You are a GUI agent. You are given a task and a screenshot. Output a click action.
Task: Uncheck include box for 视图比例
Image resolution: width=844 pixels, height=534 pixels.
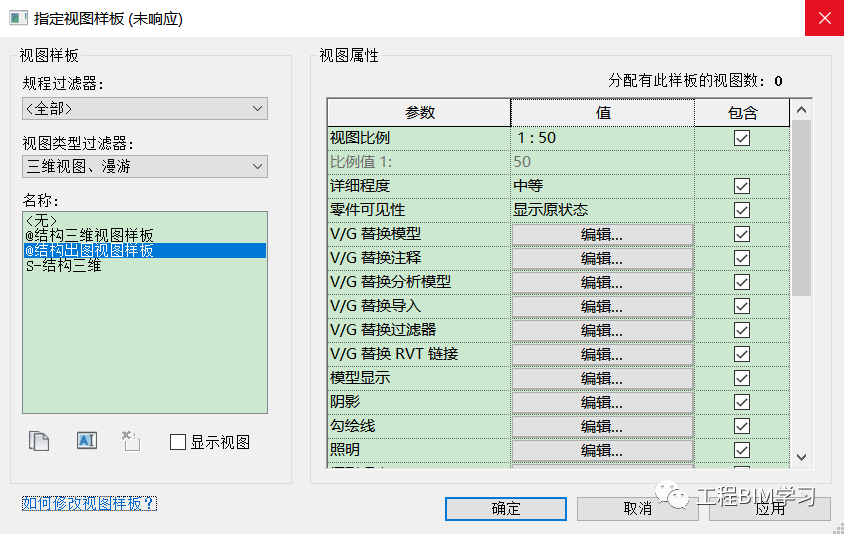pyautogui.click(x=742, y=138)
